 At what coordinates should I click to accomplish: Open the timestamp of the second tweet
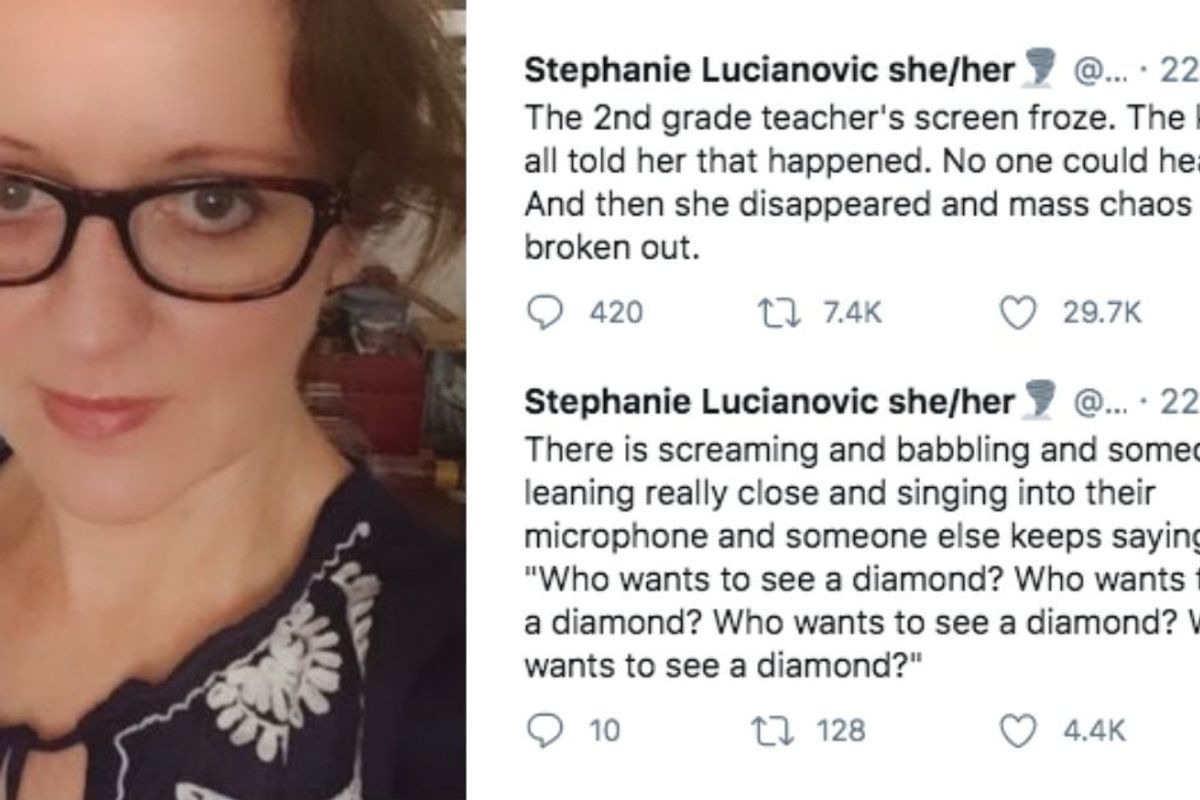coord(1178,403)
